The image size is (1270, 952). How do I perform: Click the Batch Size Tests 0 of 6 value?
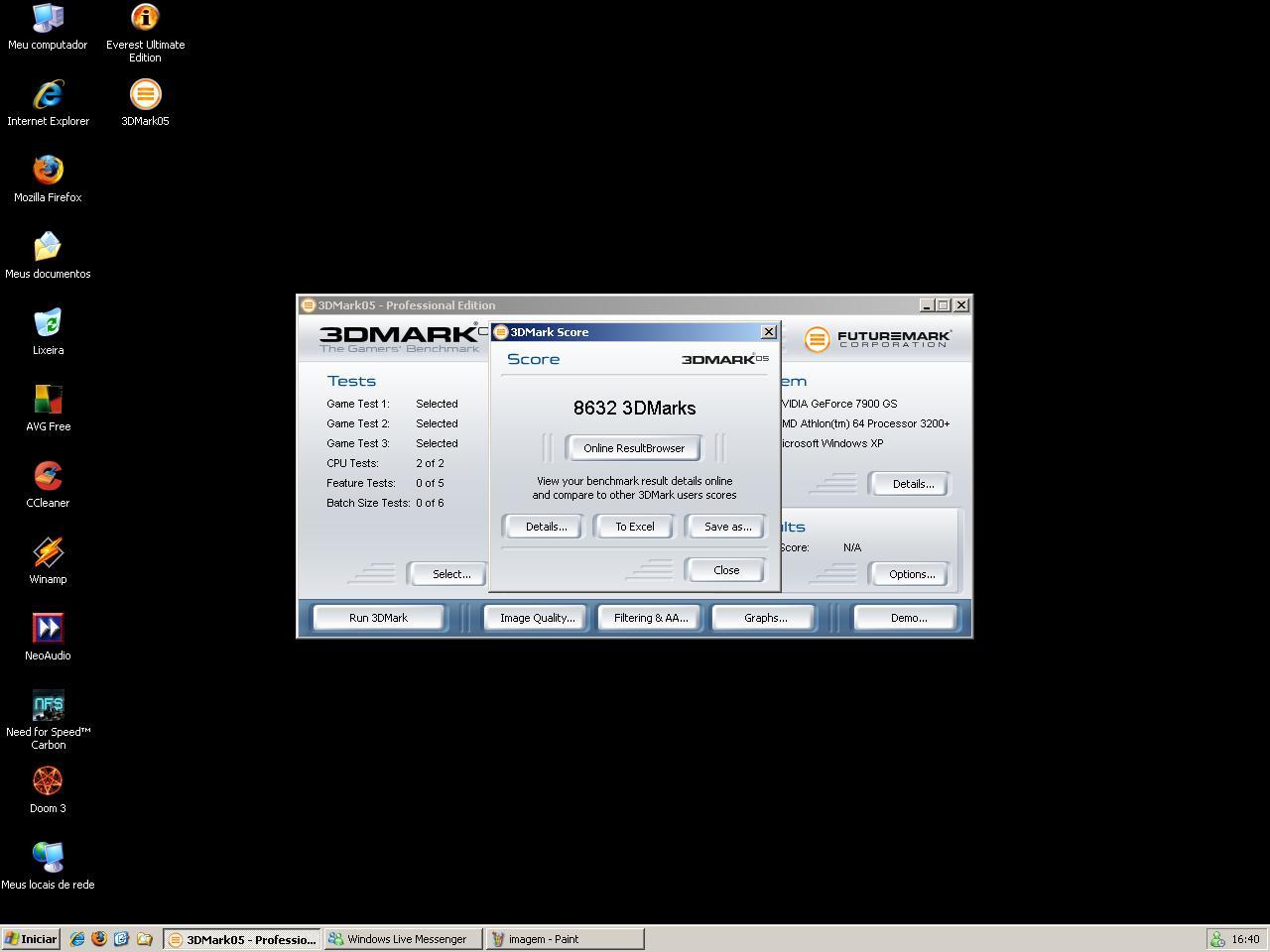tap(430, 503)
